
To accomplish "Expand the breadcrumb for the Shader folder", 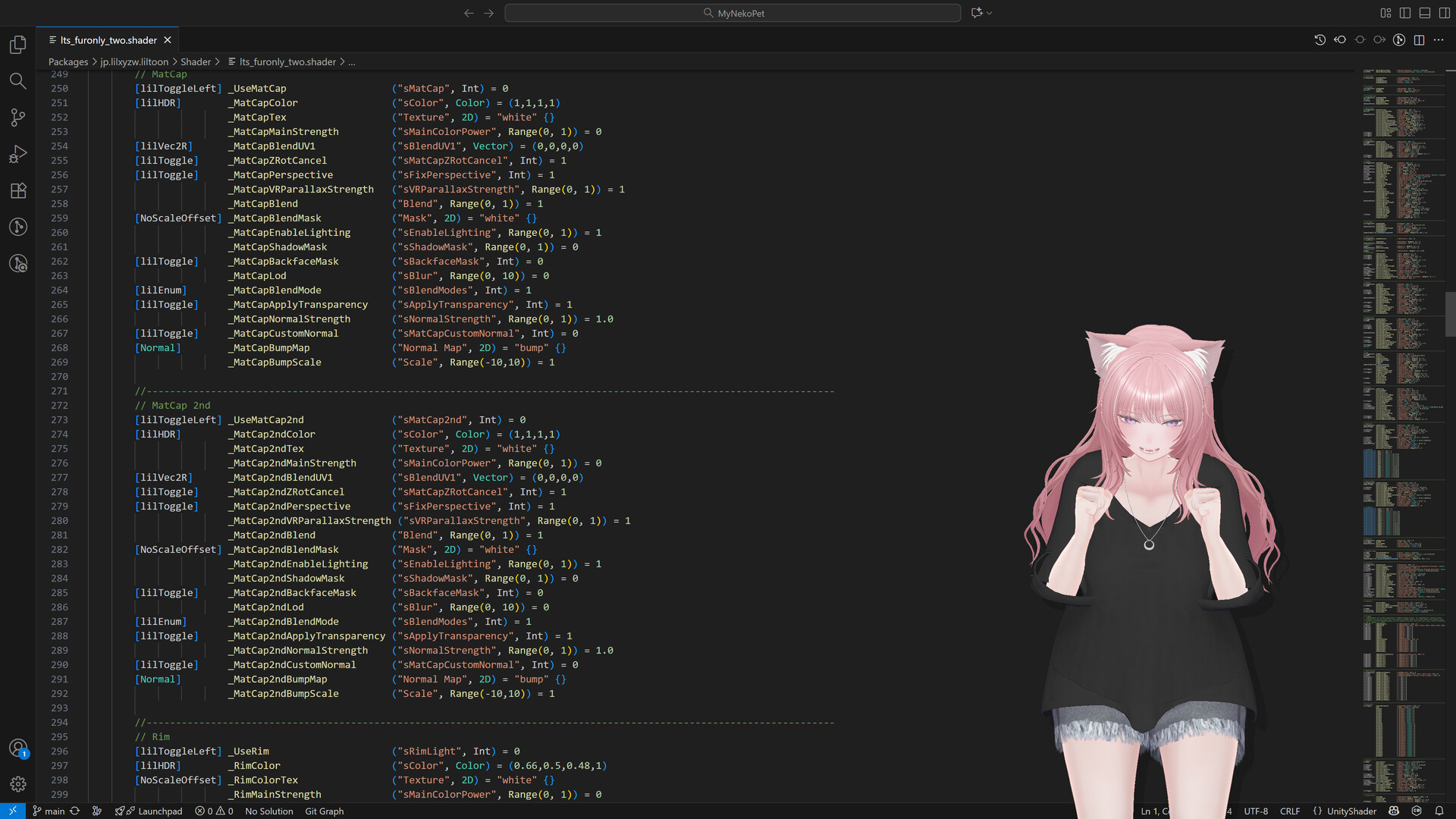I will [196, 61].
